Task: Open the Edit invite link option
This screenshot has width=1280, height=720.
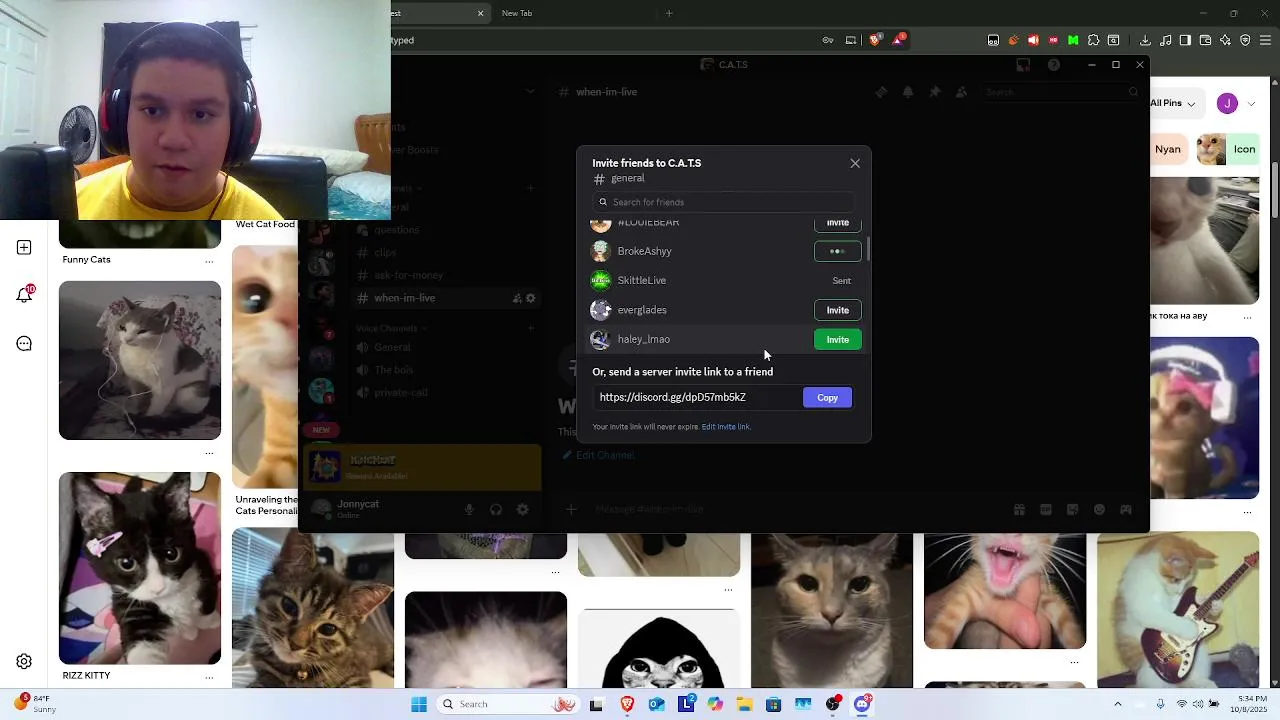Action: (x=725, y=427)
